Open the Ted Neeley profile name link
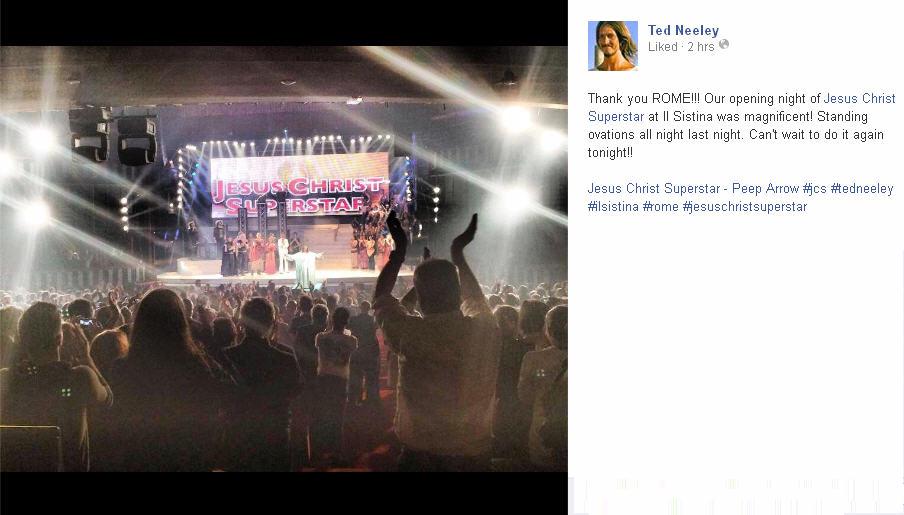 [683, 30]
